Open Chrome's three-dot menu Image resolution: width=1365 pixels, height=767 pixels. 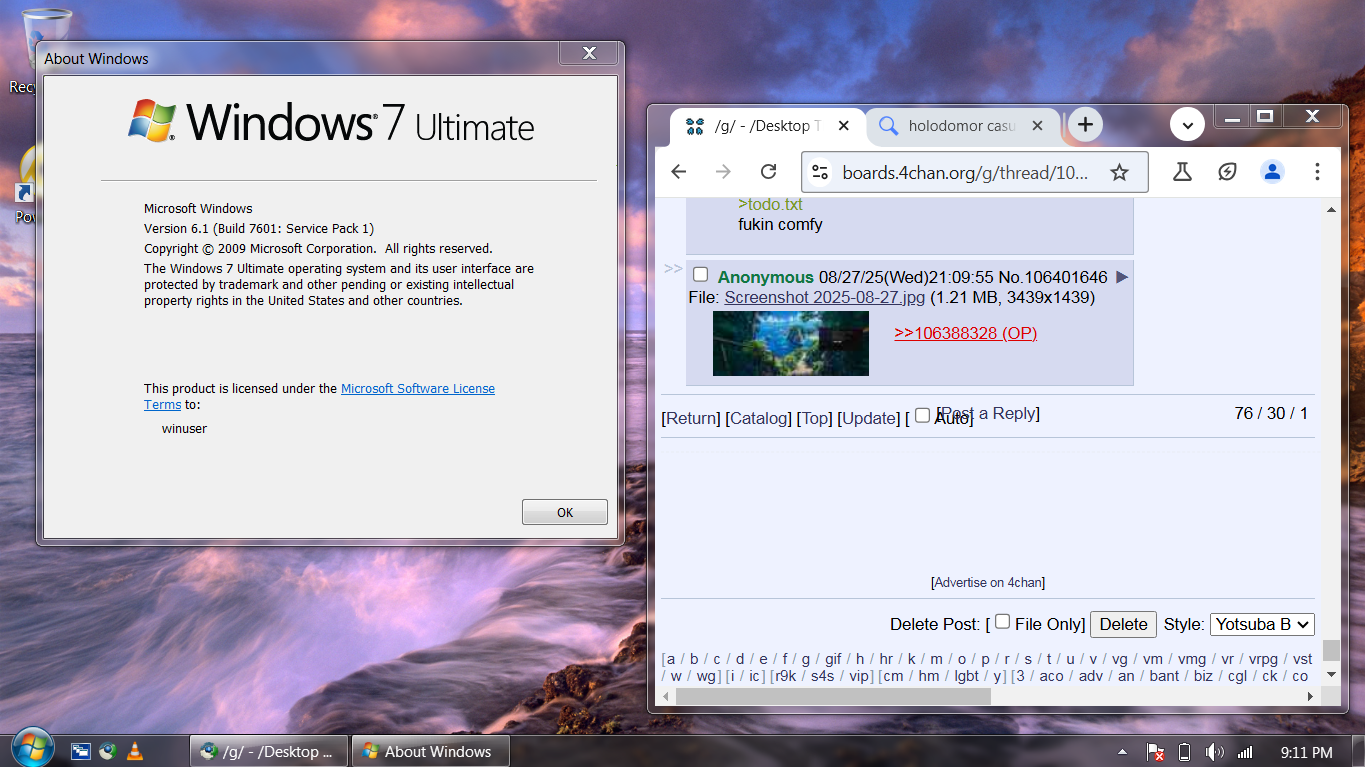1317,172
